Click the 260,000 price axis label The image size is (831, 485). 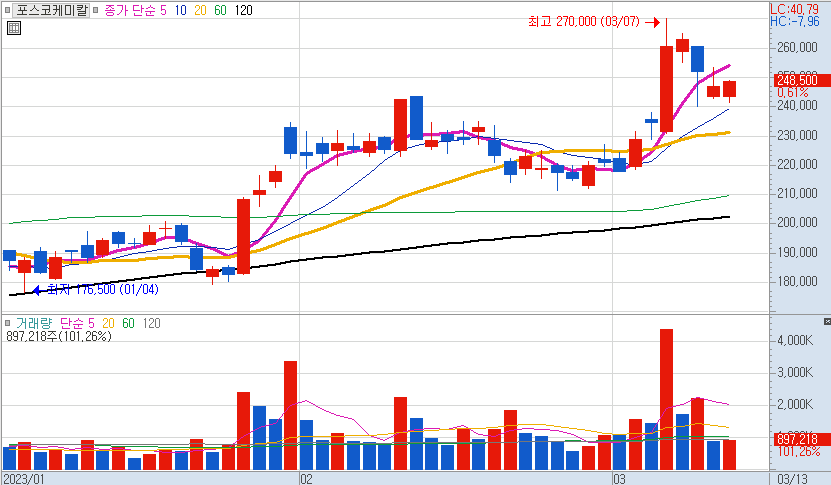[x=797, y=48]
